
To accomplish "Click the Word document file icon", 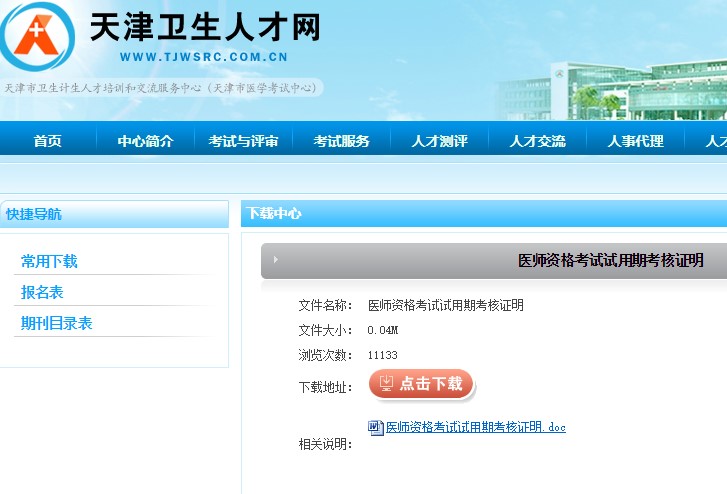I will point(376,428).
